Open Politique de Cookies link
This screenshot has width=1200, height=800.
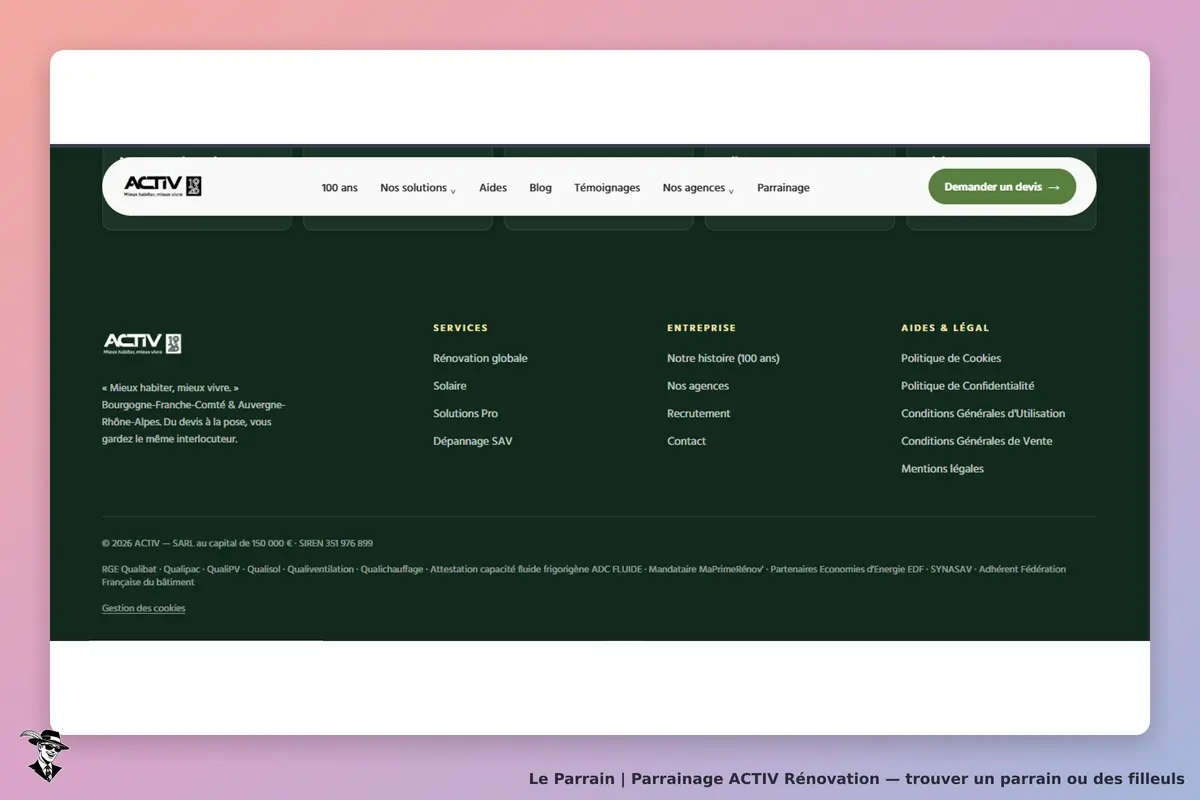(951, 358)
